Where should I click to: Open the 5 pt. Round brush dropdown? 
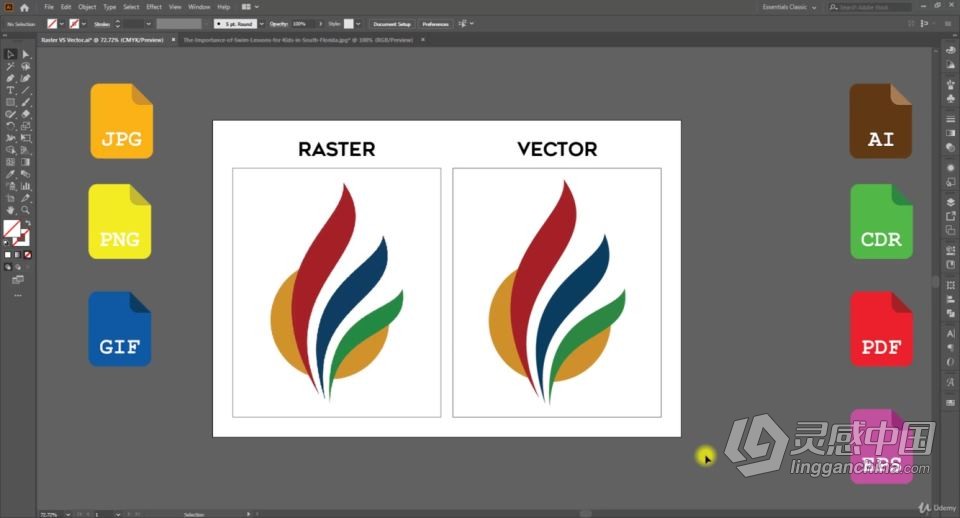tap(261, 24)
